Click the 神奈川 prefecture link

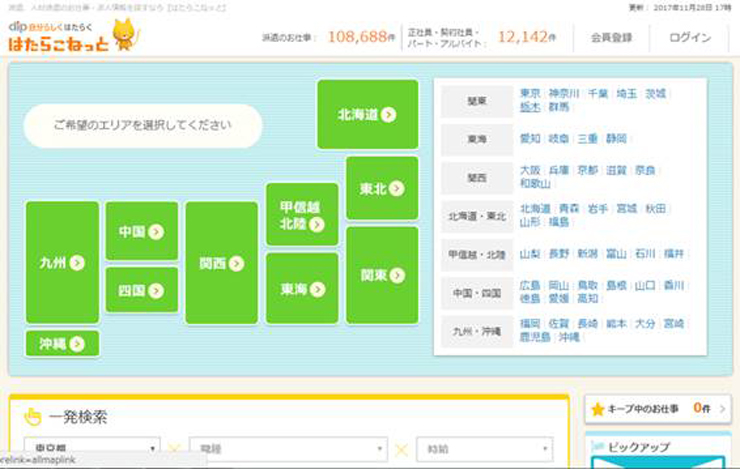[x=564, y=93]
